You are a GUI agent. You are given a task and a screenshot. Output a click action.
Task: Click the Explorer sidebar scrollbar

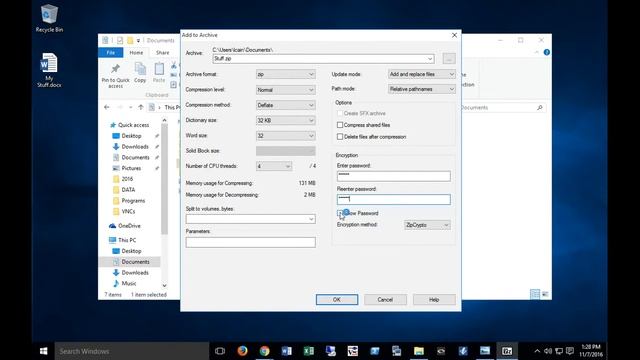164,180
